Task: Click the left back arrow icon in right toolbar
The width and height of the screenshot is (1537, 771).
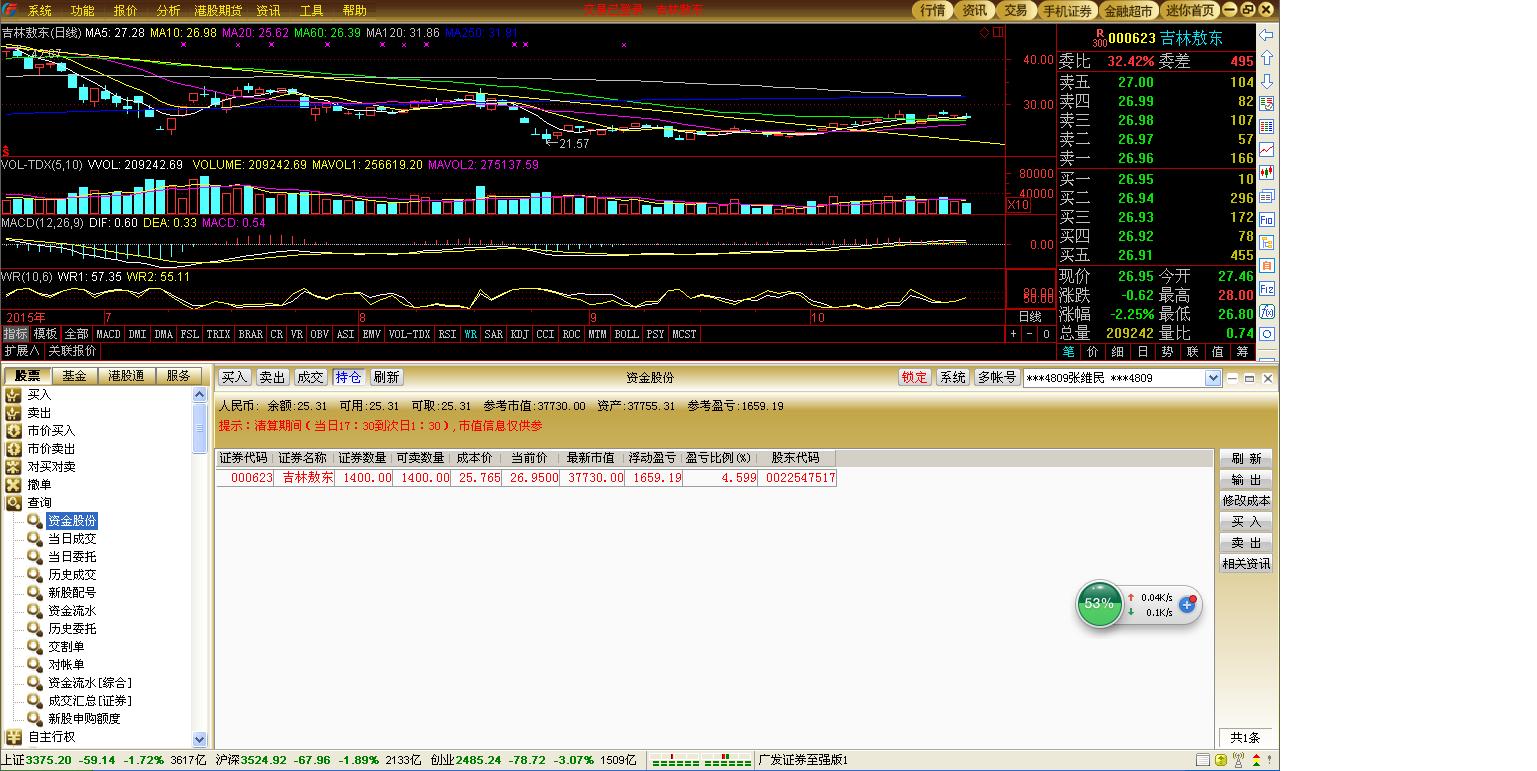Action: [1267, 34]
